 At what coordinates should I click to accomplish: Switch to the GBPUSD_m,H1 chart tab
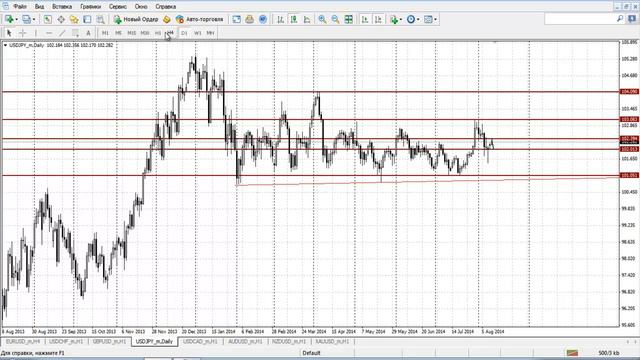tap(109, 341)
